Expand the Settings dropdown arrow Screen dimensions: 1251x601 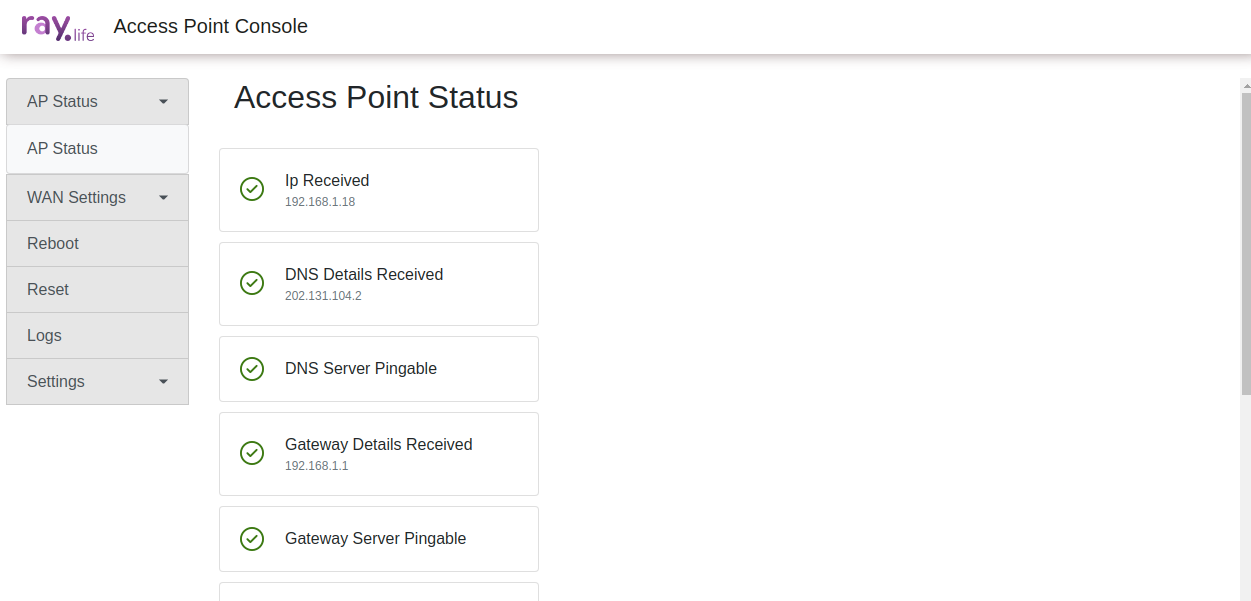coord(164,382)
